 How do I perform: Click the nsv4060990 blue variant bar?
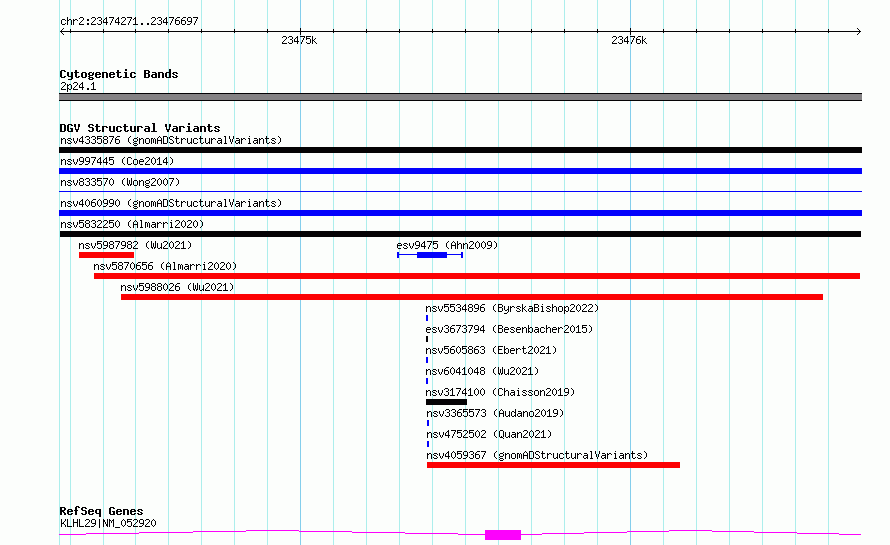pyautogui.click(x=460, y=213)
